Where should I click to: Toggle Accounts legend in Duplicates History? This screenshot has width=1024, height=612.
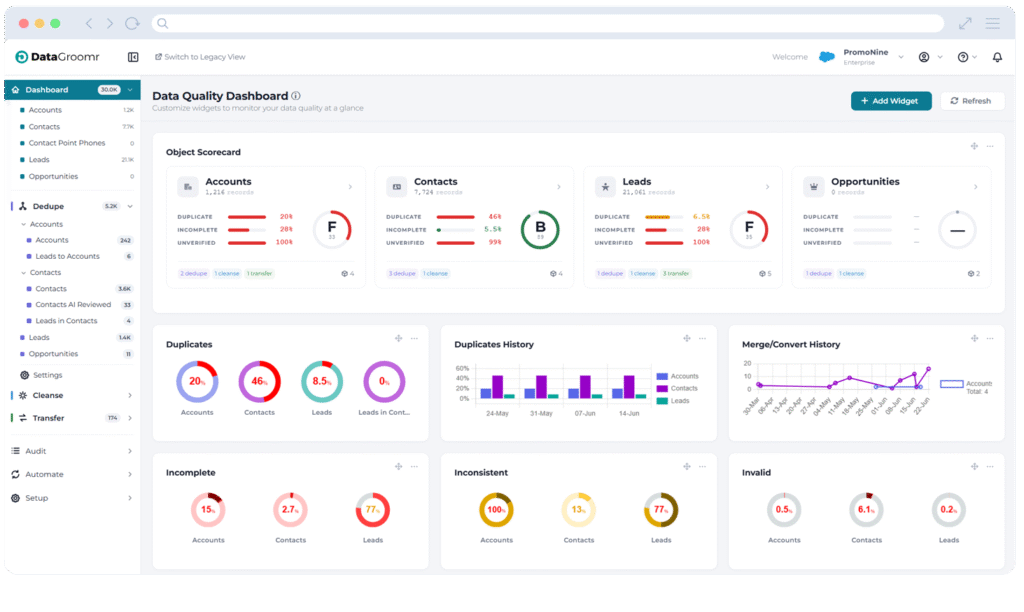coord(677,376)
